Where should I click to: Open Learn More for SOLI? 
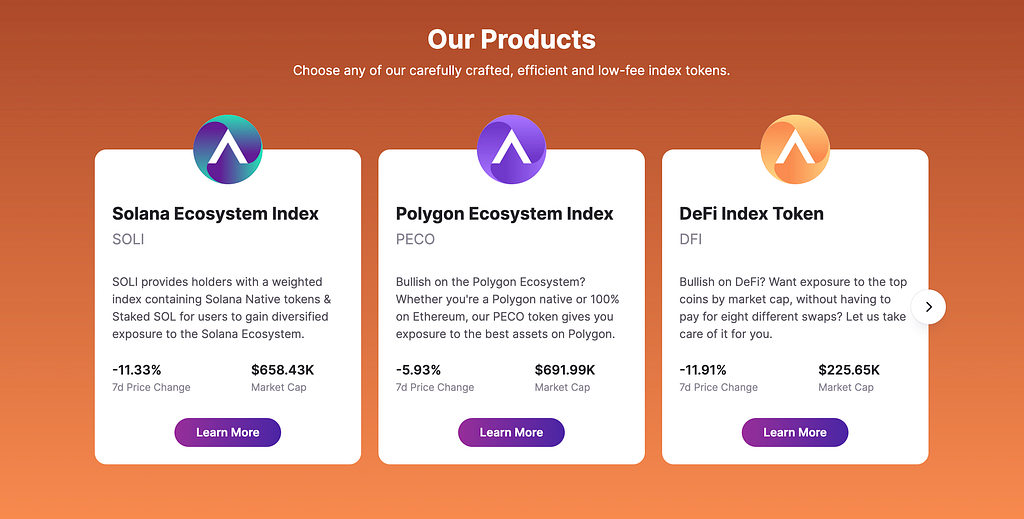coord(227,432)
